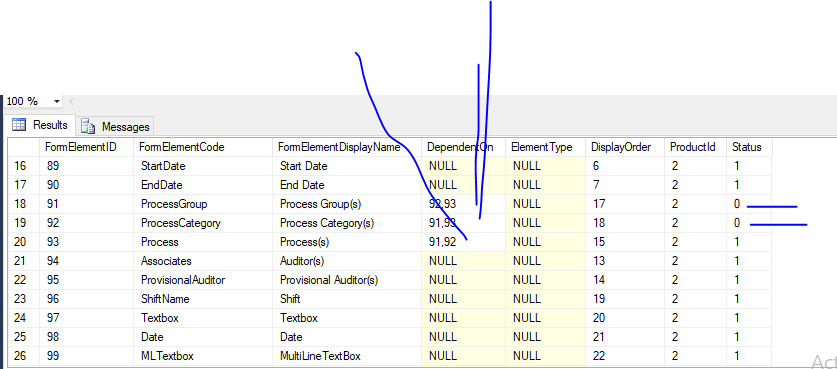Click the StartDate code cell
The width and height of the screenshot is (837, 369).
pos(203,166)
